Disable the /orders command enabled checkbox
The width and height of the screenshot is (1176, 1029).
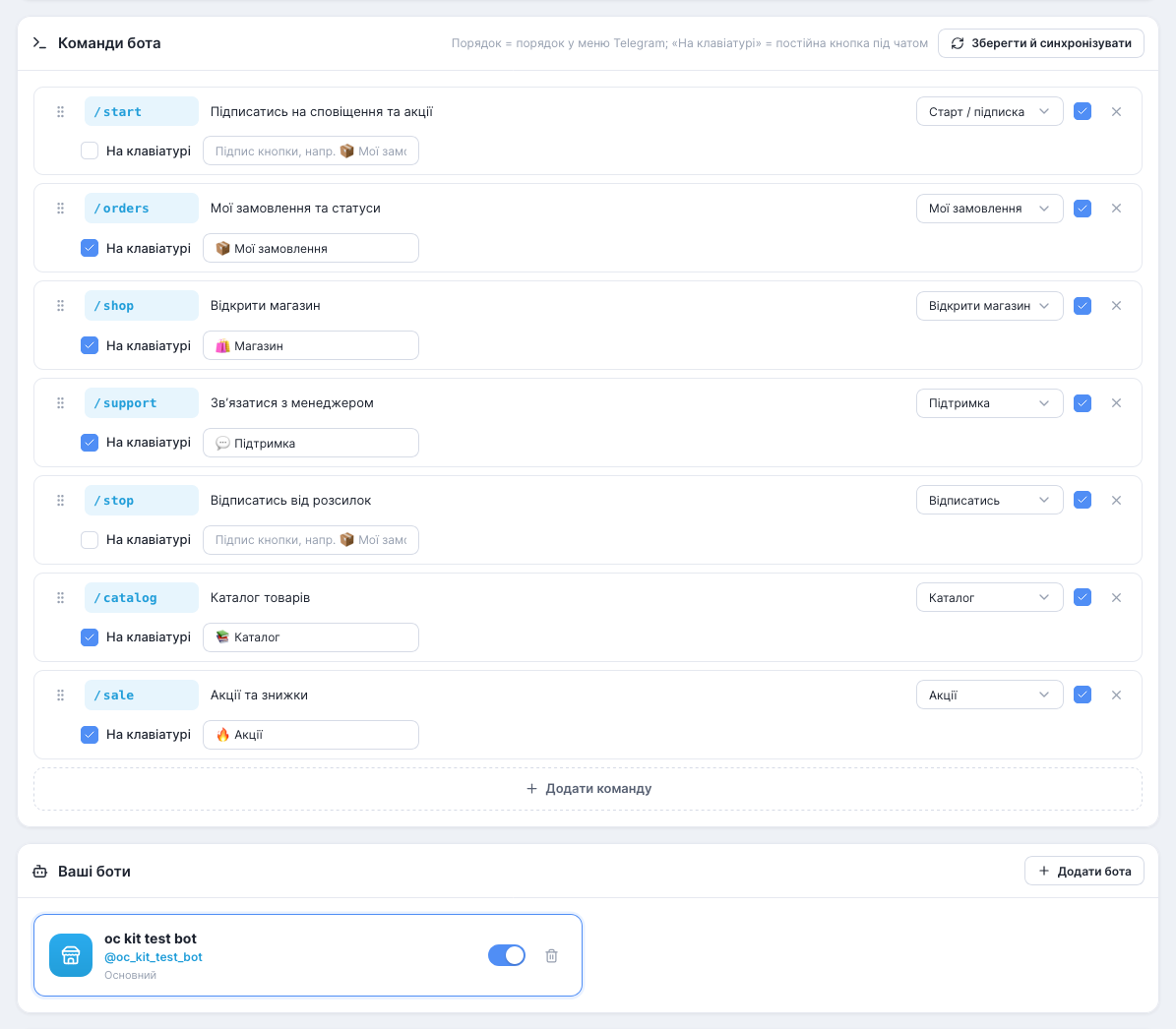1083,209
